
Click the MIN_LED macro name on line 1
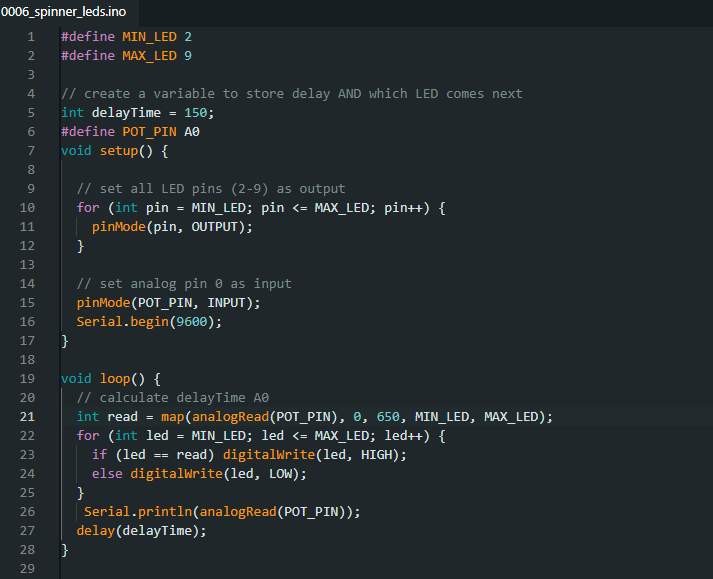(x=149, y=37)
